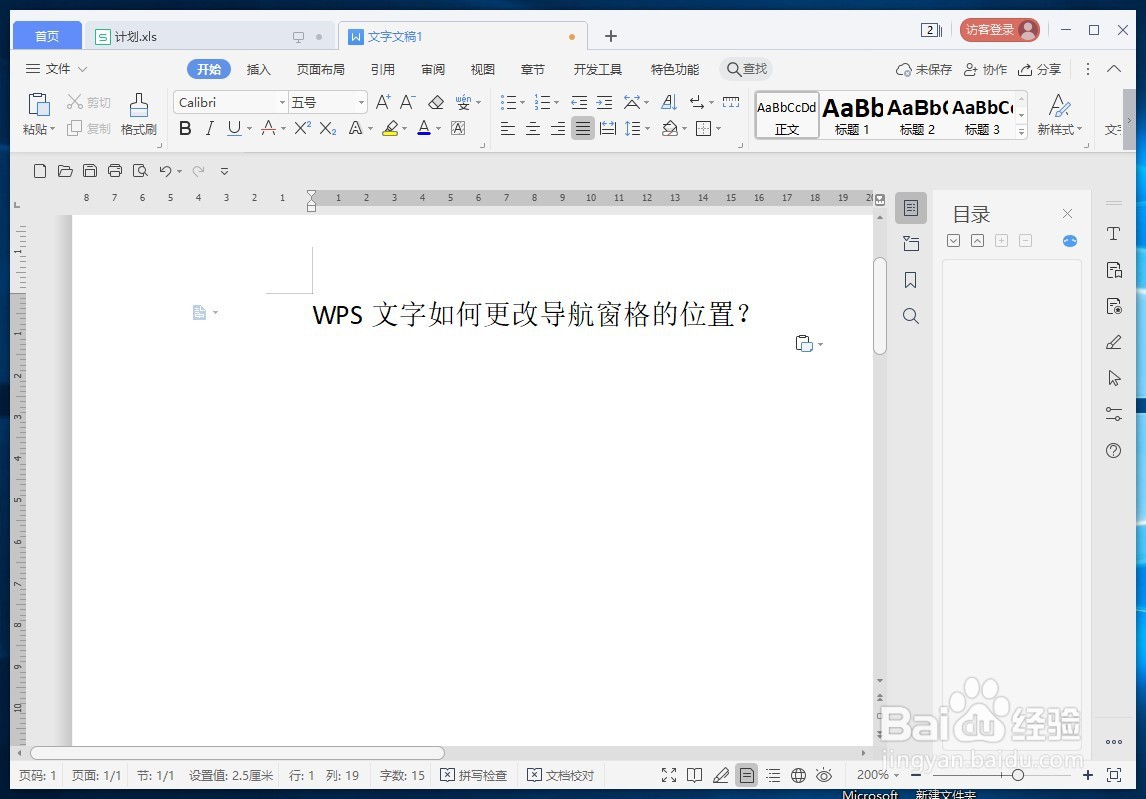1146x799 pixels.
Task: Expand numbered list options arrow
Action: (556, 102)
